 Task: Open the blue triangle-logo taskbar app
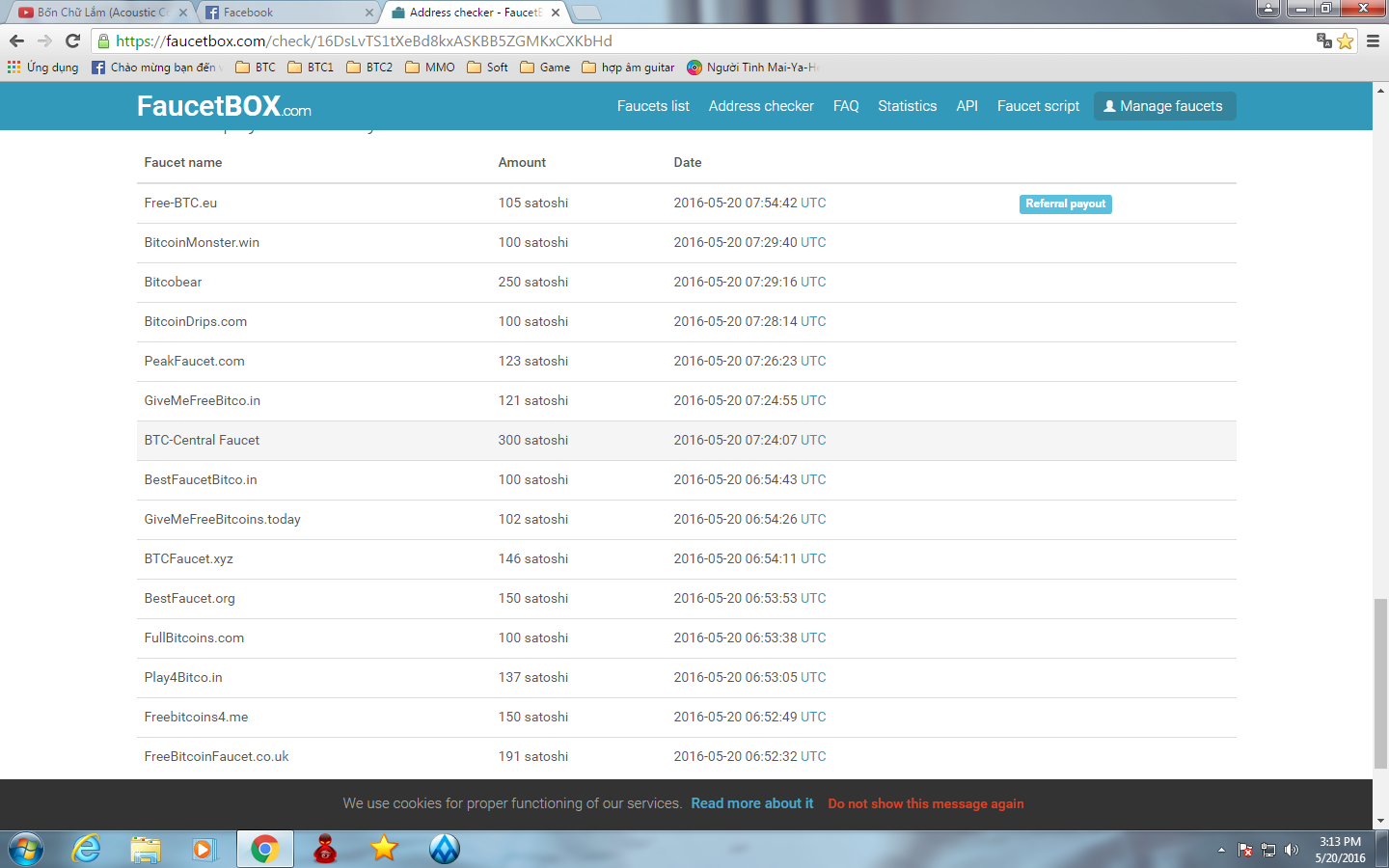(445, 849)
